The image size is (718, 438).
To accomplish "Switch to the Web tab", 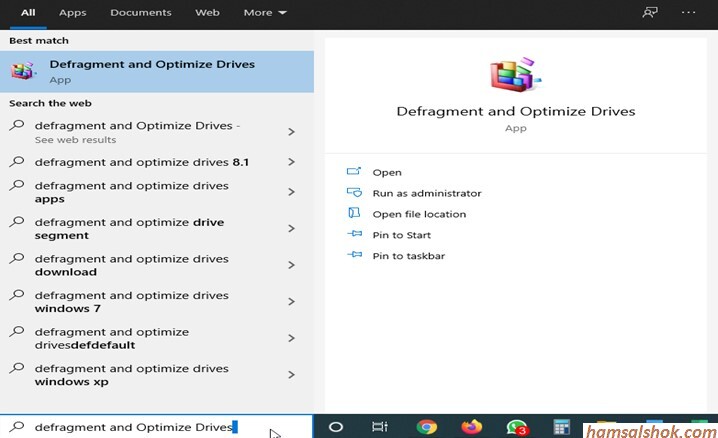I will tap(207, 13).
